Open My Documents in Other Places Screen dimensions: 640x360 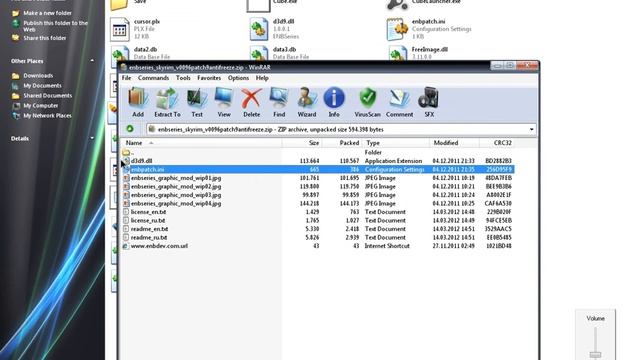coord(42,86)
